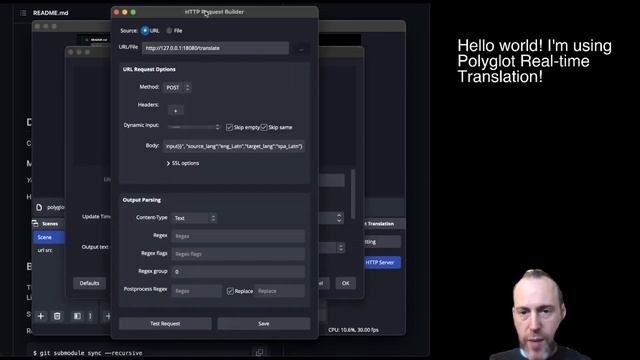Click the Translation panel header in OBS
640x360 pixels.
384,224
